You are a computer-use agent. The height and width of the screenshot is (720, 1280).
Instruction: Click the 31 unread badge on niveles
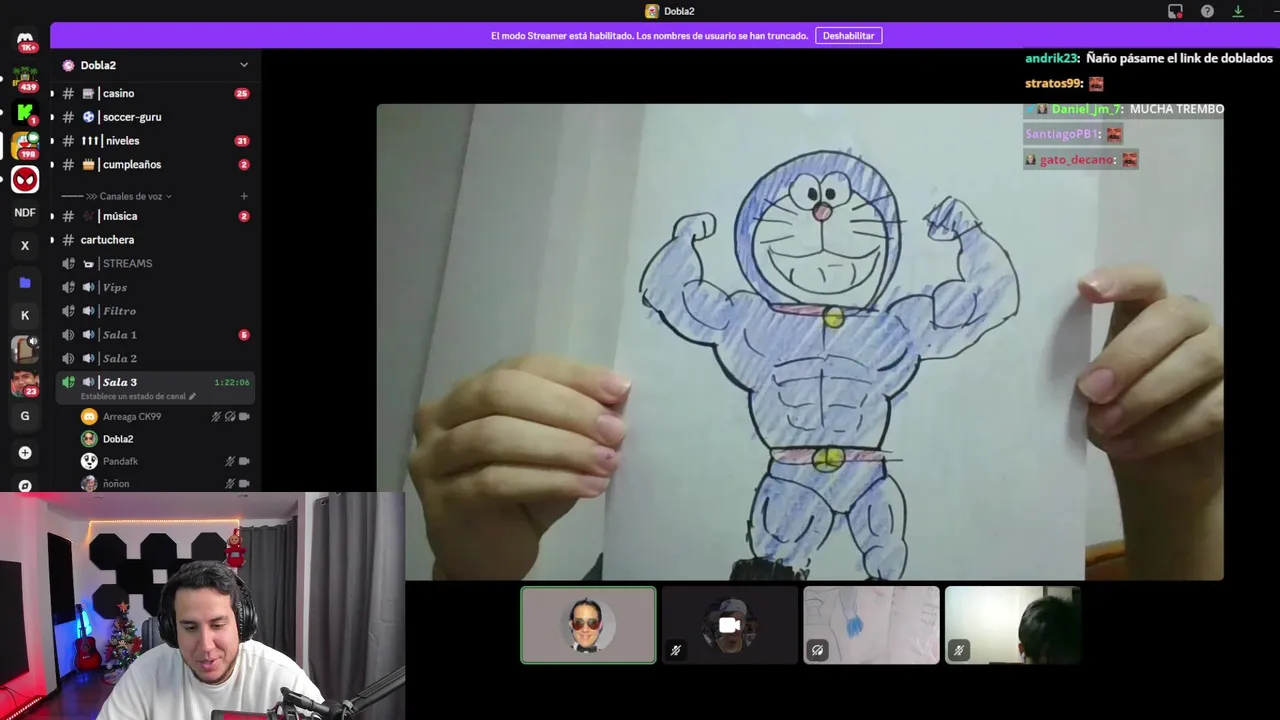(241, 141)
